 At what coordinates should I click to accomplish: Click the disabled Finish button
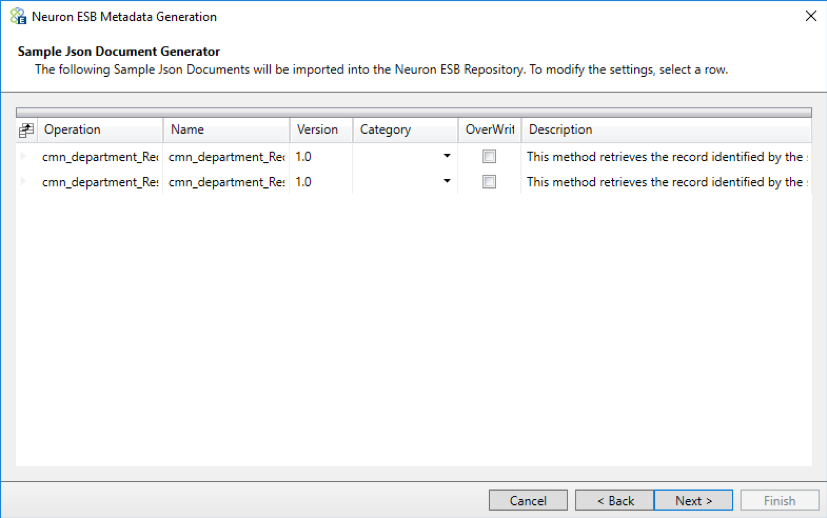[780, 501]
